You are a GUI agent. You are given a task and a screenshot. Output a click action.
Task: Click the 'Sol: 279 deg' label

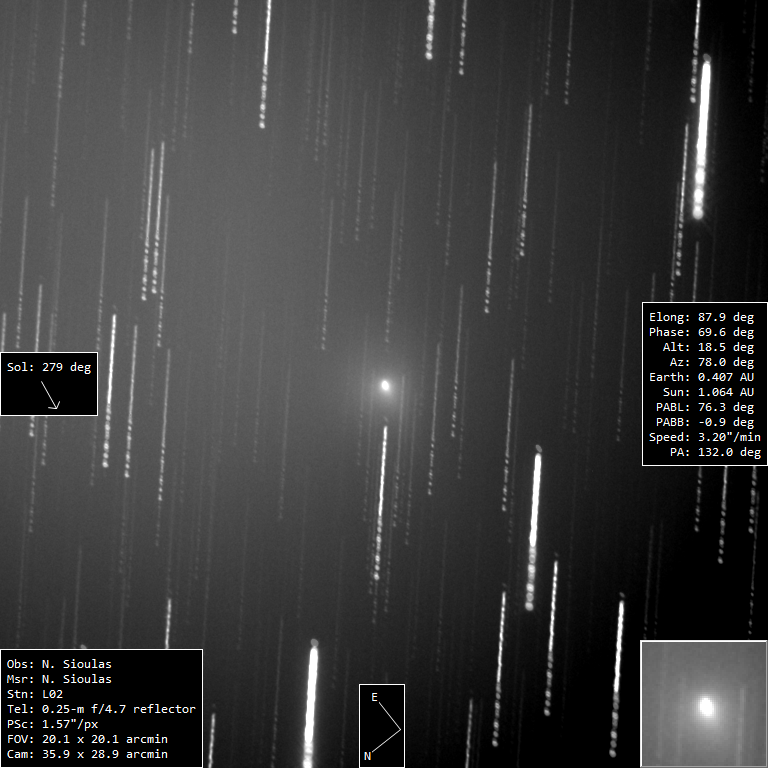49,367
